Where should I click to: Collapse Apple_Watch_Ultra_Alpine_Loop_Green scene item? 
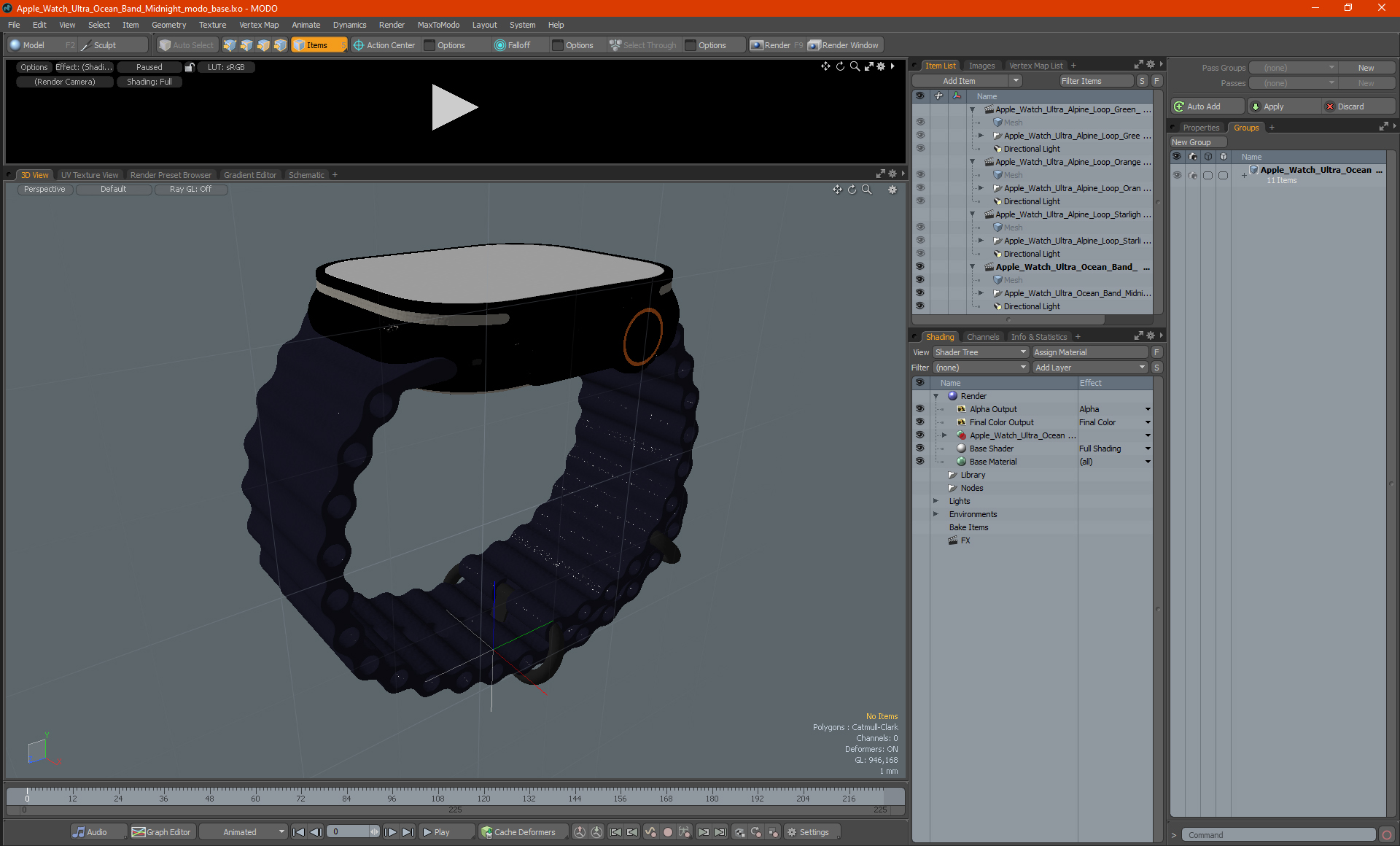point(972,109)
